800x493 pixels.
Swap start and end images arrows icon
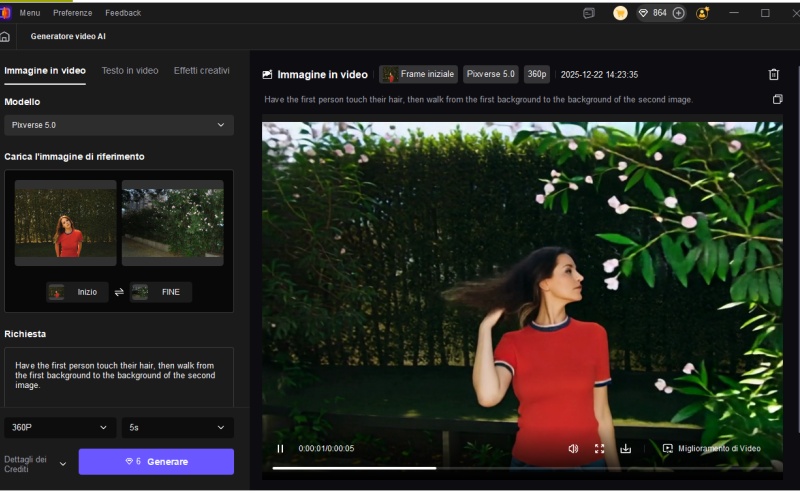[119, 292]
